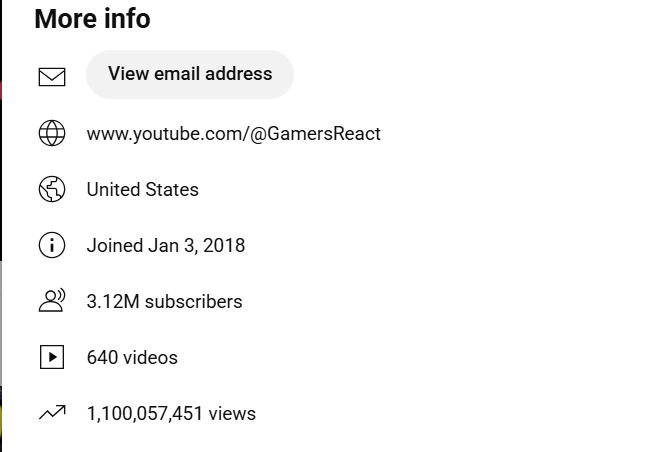666x452 pixels.
Task: Click the 640 videos text
Action: pyautogui.click(x=132, y=357)
